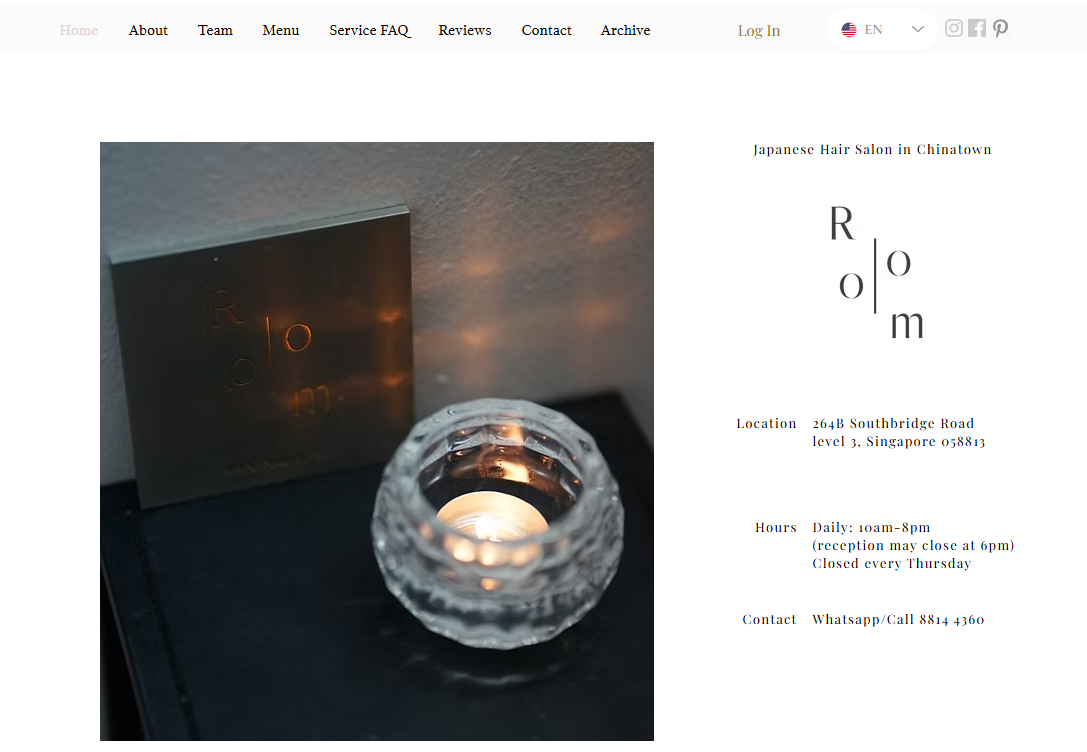Open the EN language selector

(x=882, y=30)
